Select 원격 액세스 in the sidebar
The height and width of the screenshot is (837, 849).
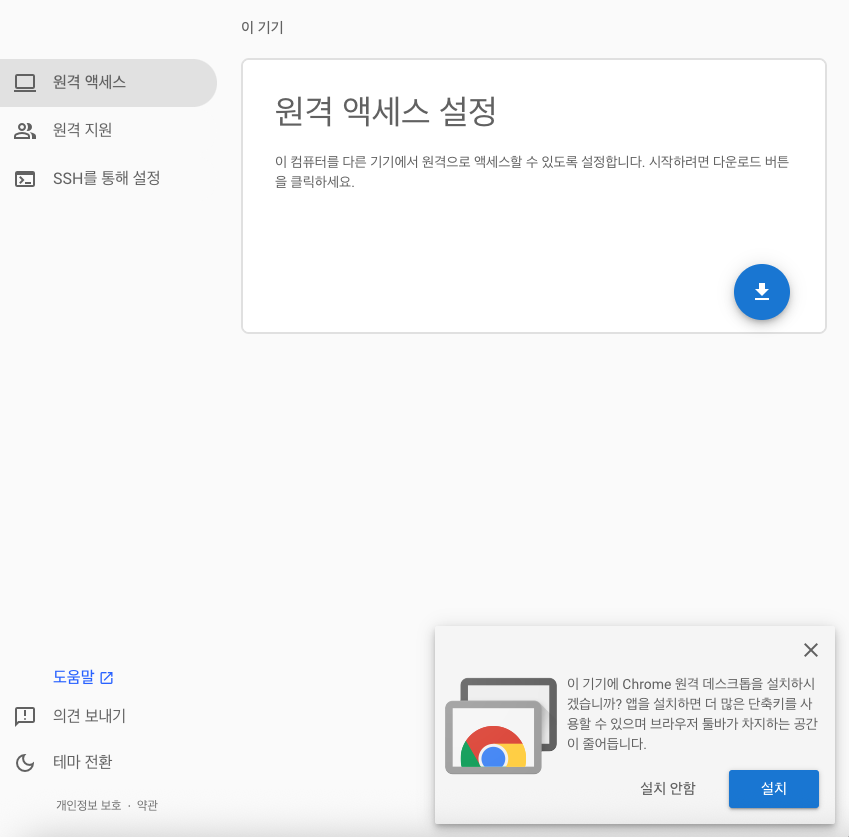click(90, 83)
